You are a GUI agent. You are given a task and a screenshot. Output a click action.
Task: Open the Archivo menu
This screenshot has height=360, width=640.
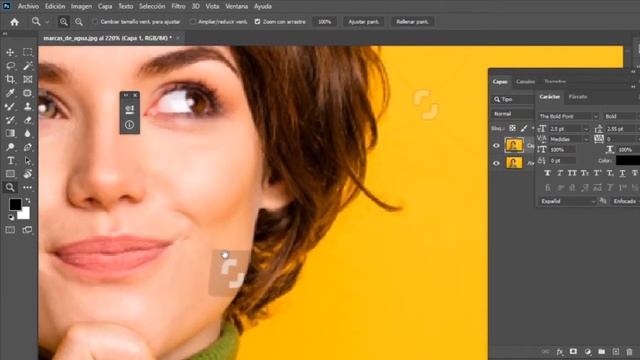tap(28, 7)
